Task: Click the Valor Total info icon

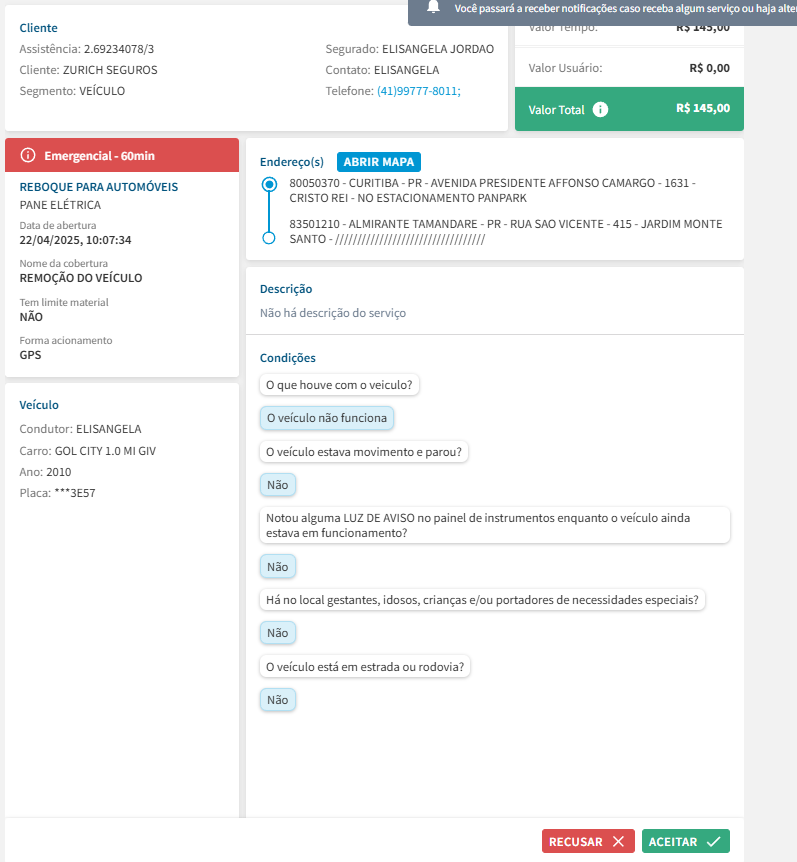Action: tap(600, 110)
